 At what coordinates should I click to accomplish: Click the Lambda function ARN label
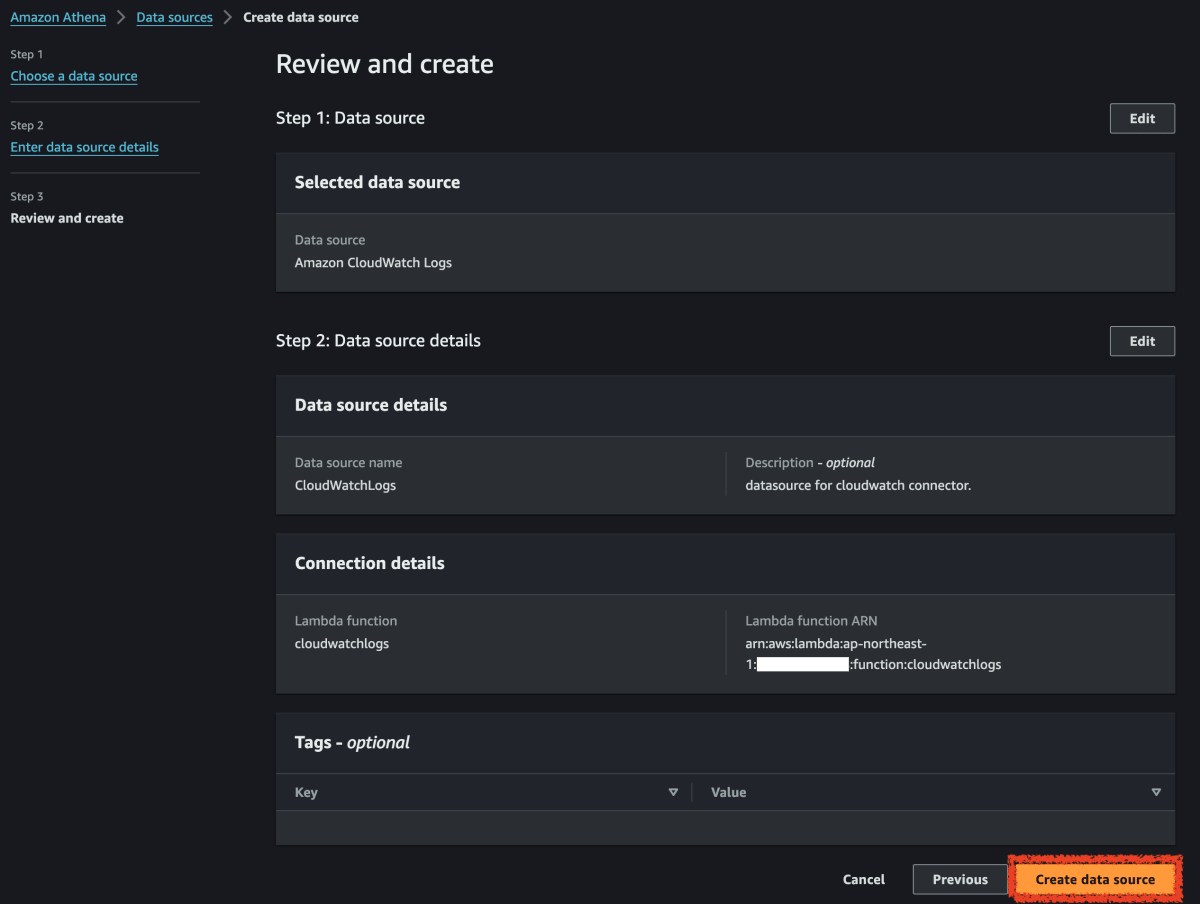click(811, 621)
